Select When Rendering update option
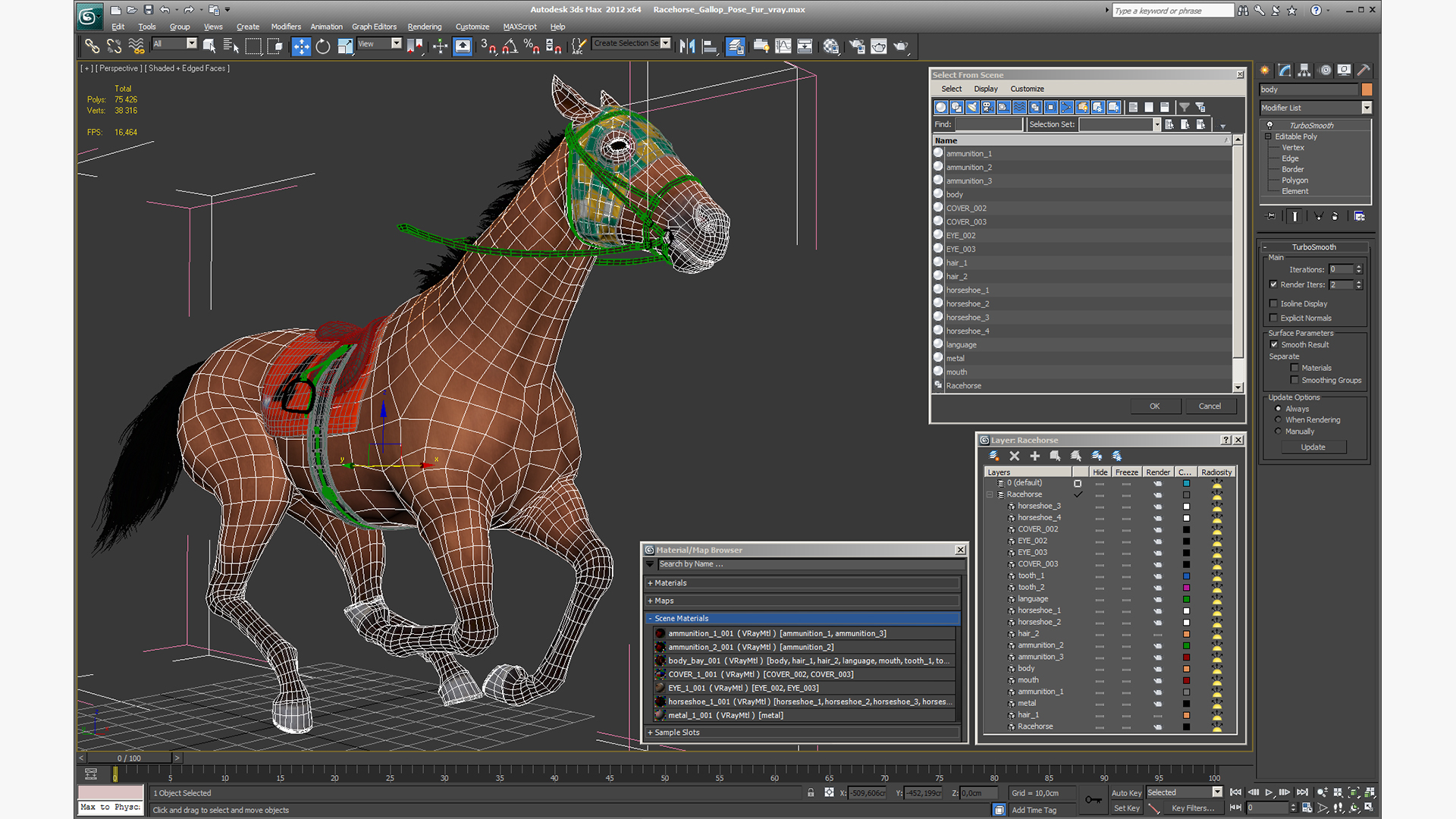This screenshot has width=1456, height=819. (1279, 419)
